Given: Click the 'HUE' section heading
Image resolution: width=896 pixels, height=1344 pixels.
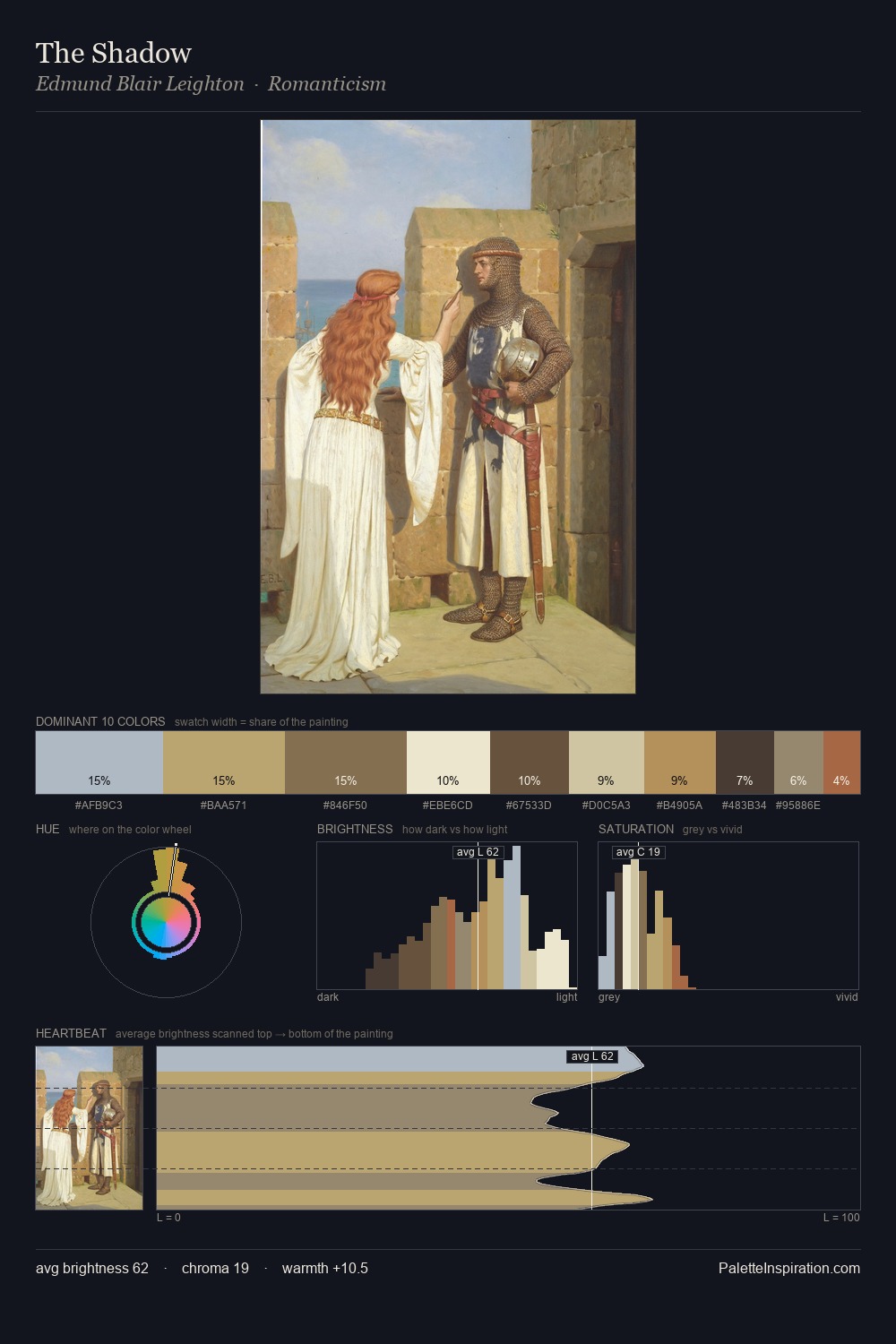Looking at the screenshot, I should pos(47,829).
